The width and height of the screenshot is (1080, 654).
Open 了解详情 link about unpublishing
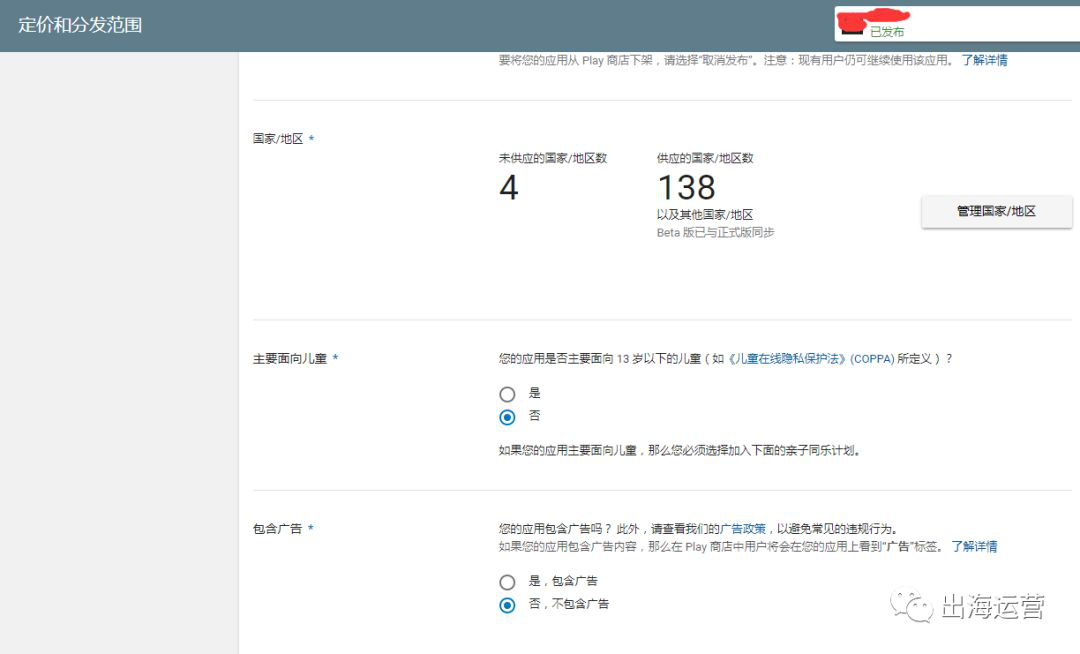point(984,60)
